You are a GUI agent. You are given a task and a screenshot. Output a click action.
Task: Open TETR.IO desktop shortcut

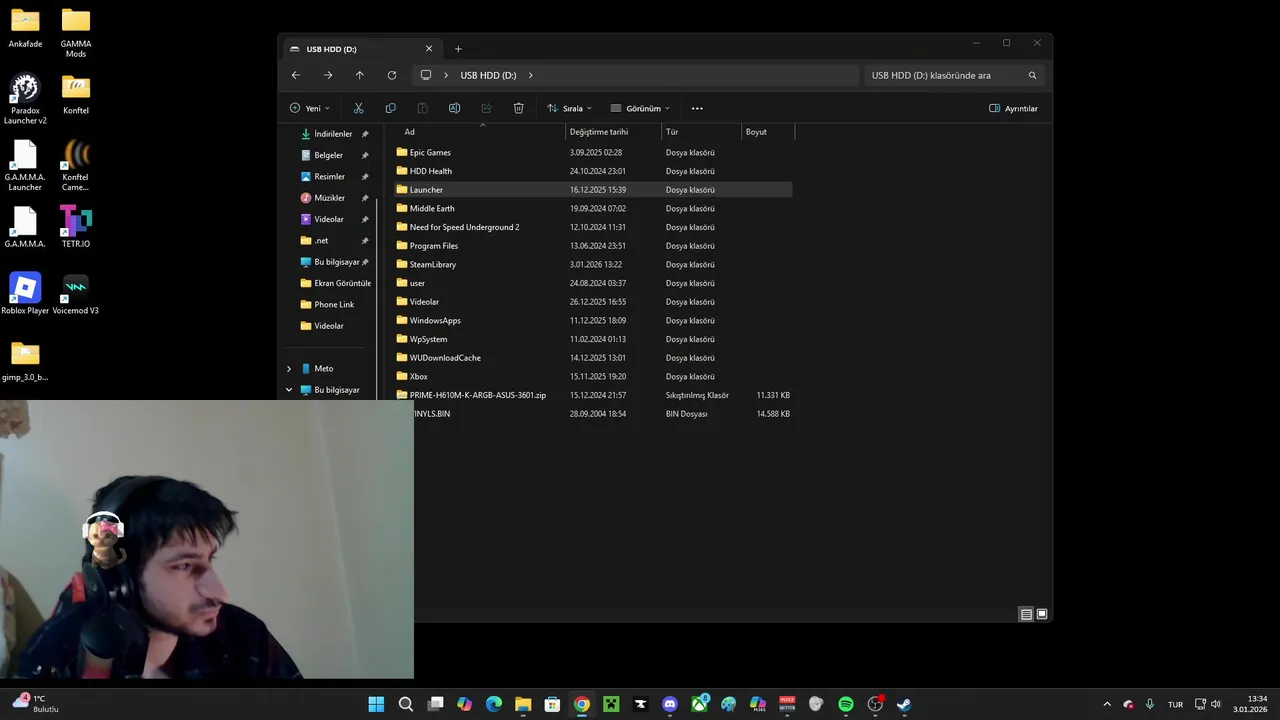(x=76, y=227)
